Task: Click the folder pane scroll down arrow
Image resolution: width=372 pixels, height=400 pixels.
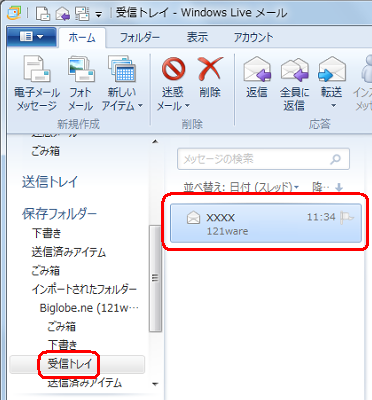Action: 155,384
